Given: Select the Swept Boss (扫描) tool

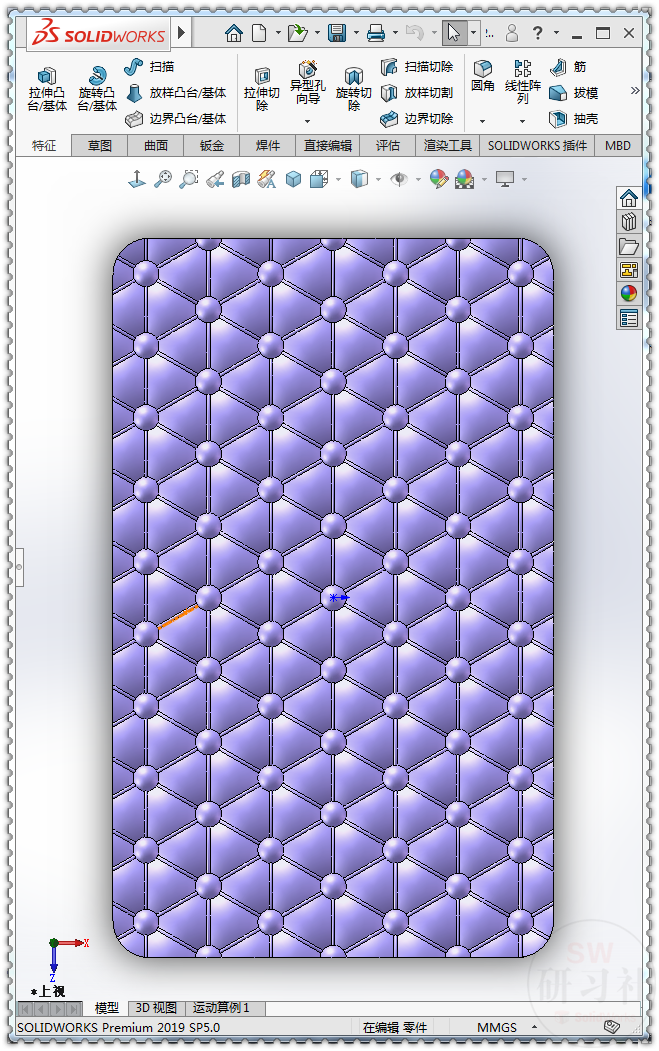Looking at the screenshot, I should coord(149,66).
